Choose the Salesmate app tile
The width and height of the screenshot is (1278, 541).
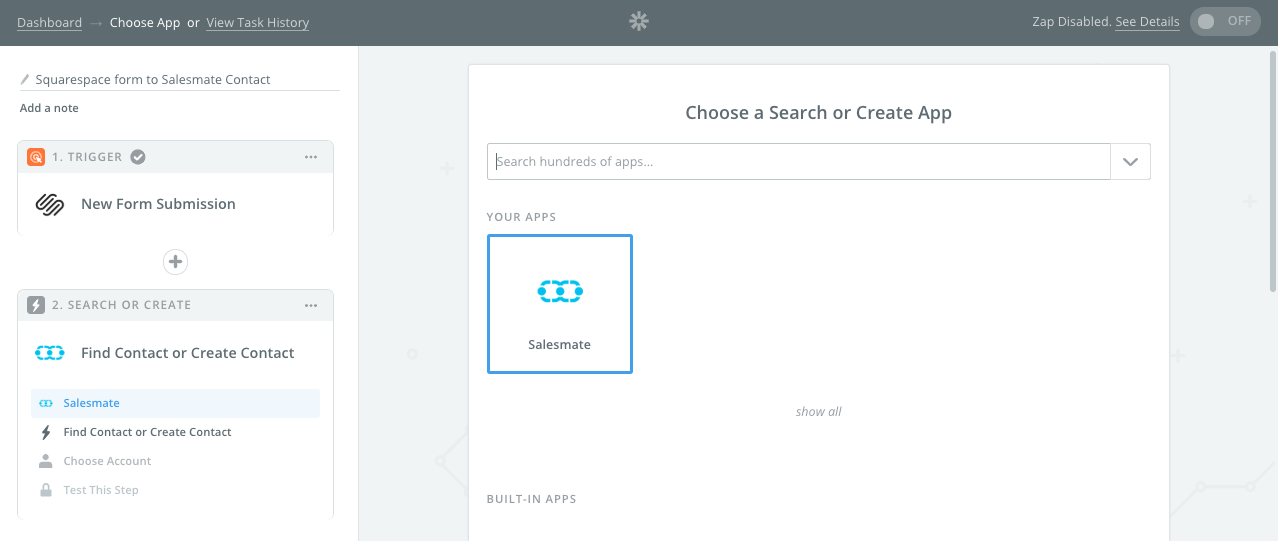pos(560,304)
